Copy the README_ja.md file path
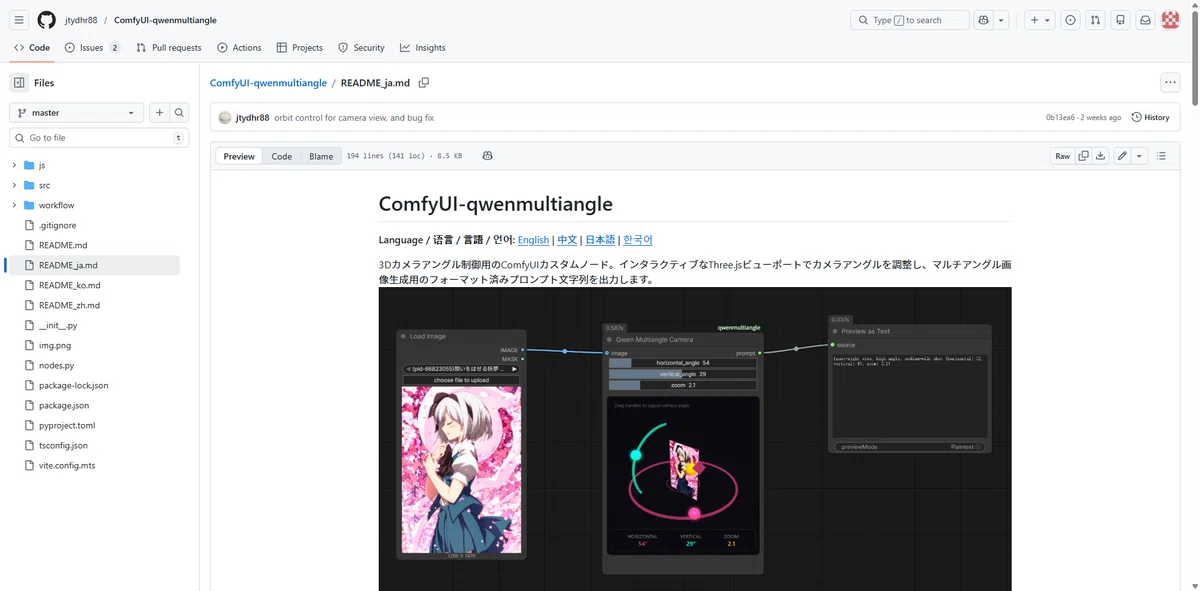Image resolution: width=1200 pixels, height=591 pixels. pyautogui.click(x=424, y=83)
